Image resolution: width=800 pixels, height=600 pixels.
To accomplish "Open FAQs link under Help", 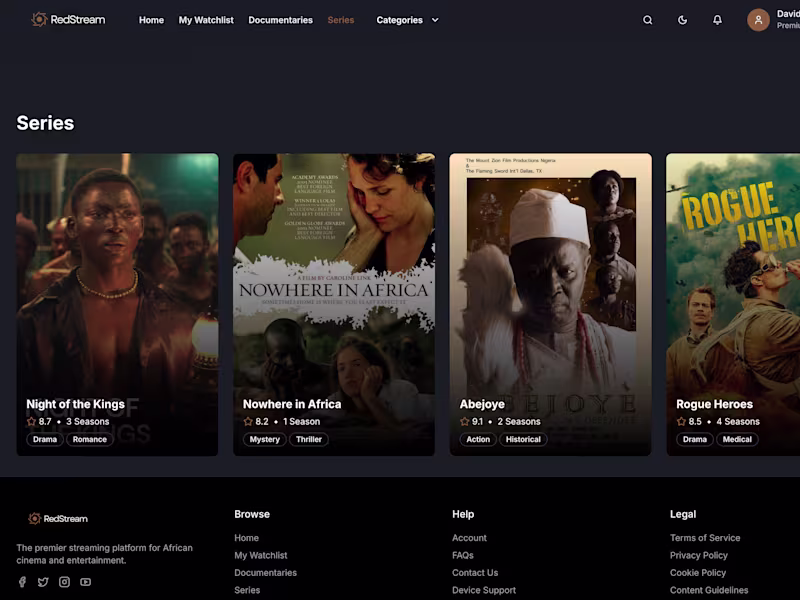I will click(x=463, y=555).
